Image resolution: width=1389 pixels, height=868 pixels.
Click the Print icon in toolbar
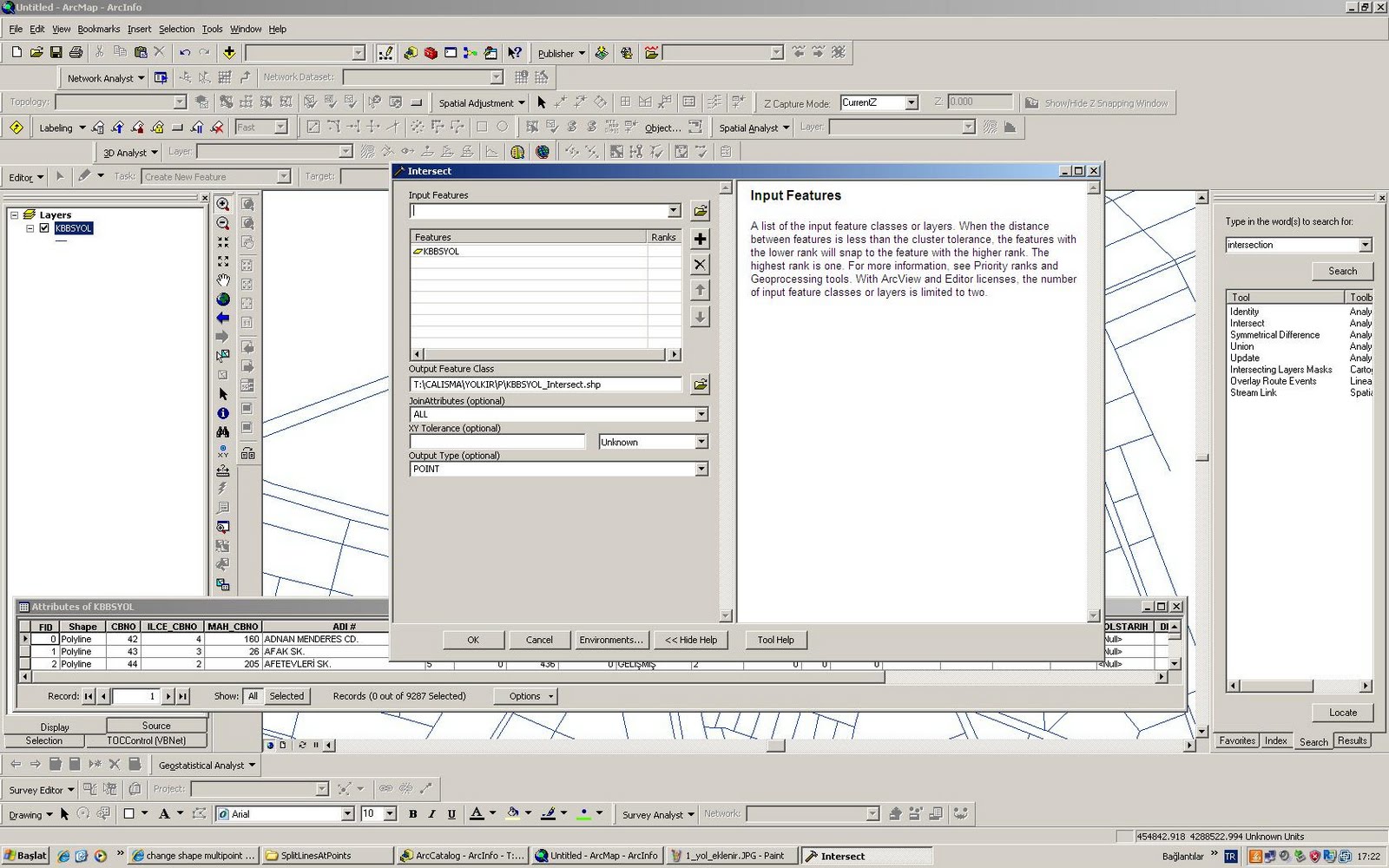pos(76,53)
